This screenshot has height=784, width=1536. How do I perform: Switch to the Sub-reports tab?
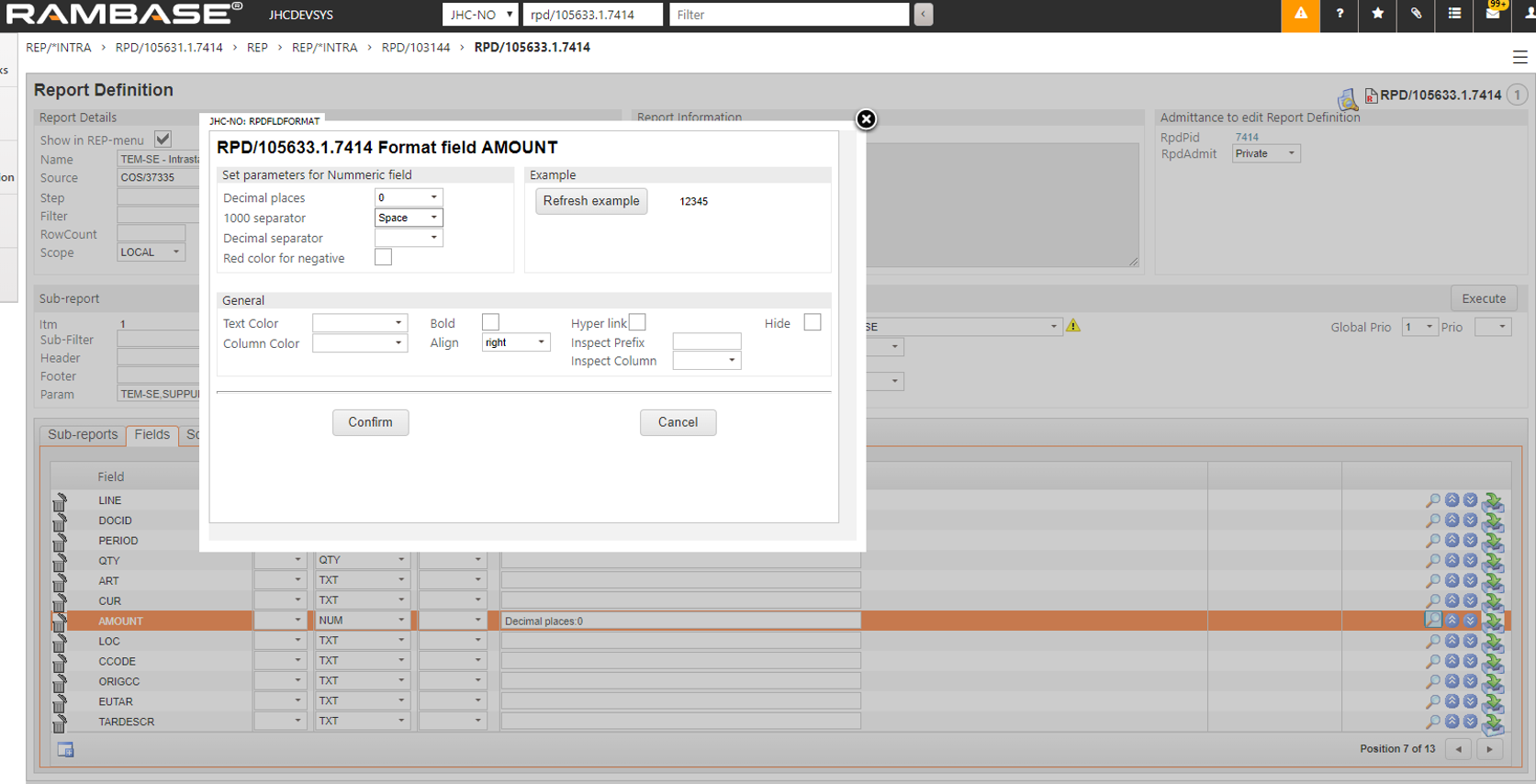[83, 434]
